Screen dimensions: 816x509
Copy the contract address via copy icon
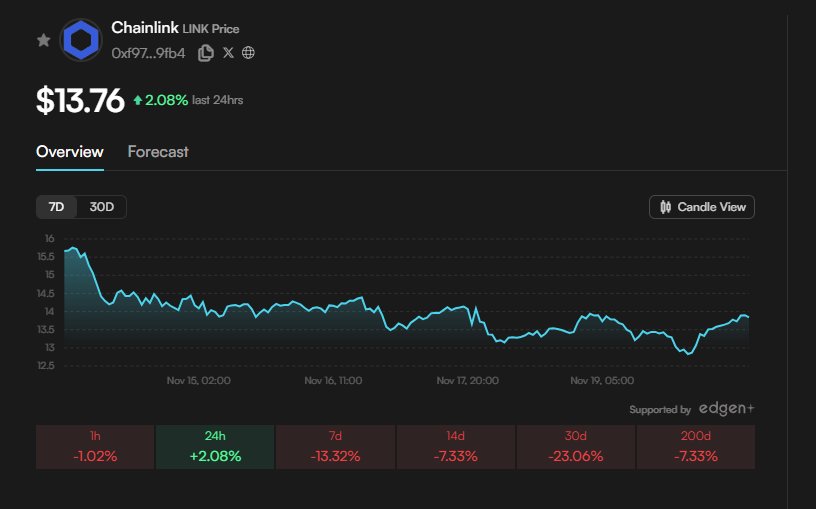(x=206, y=52)
